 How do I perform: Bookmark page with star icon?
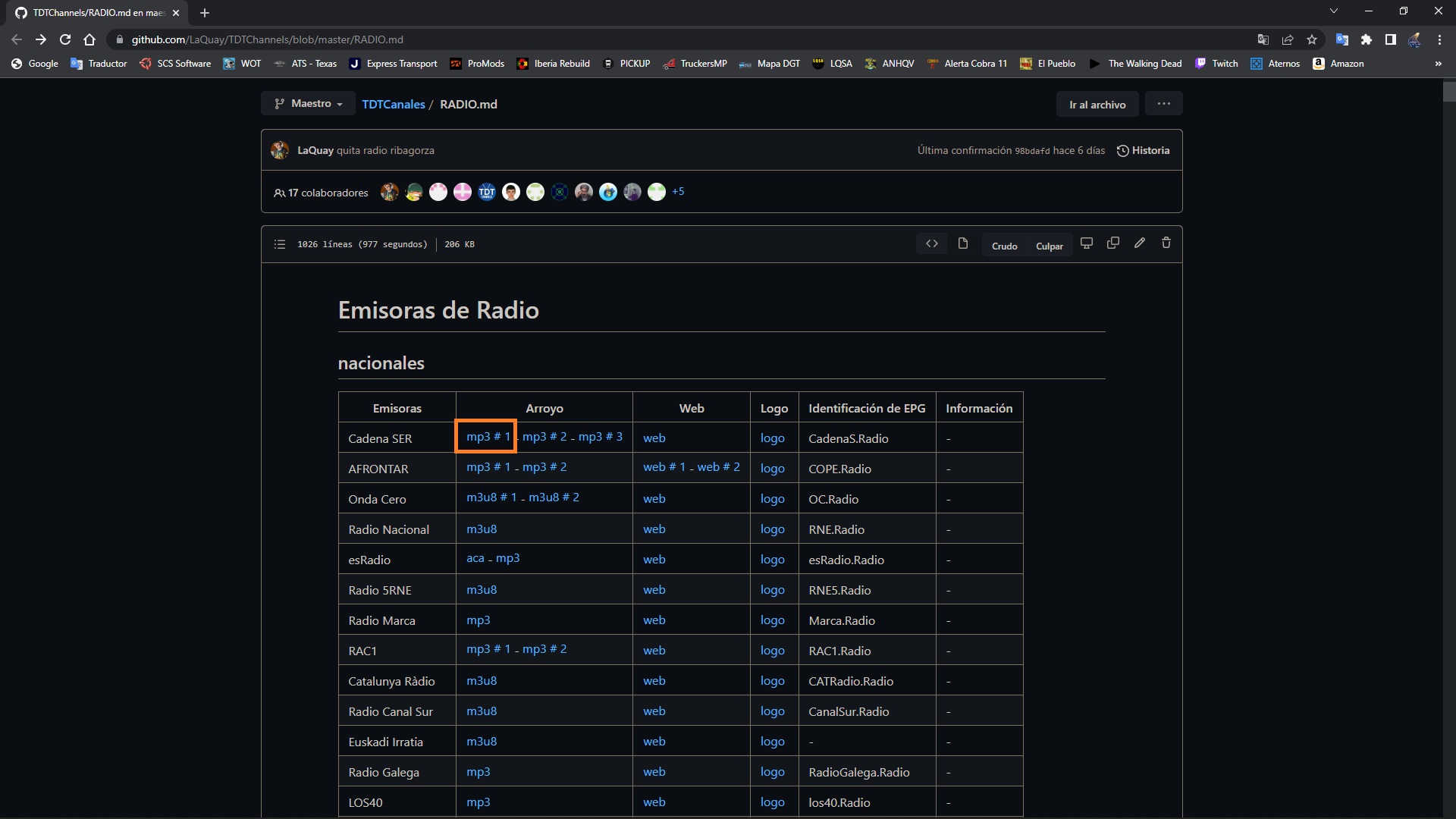point(1312,39)
